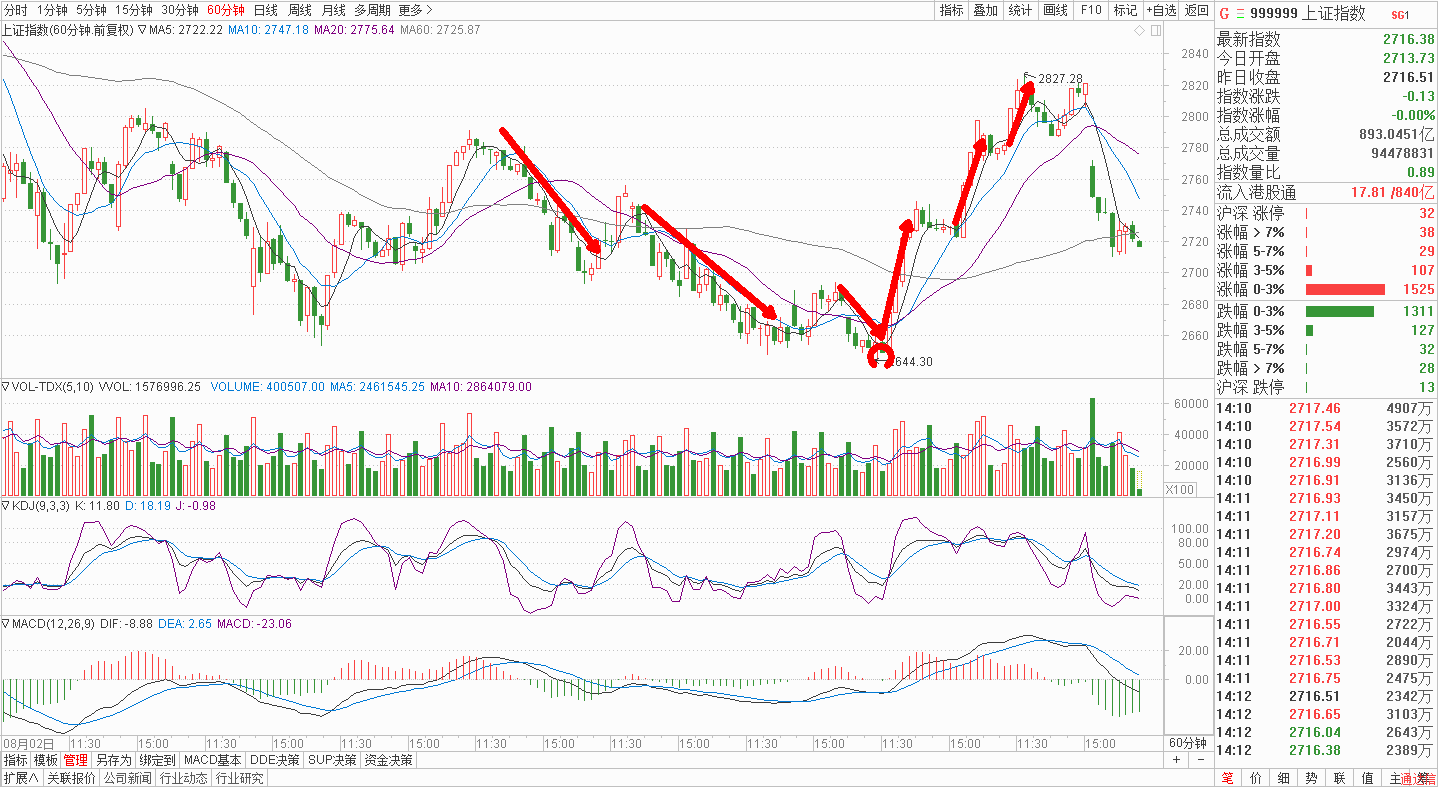The image size is (1438, 787).
Task: Select the red 管理 tab
Action: (x=75, y=760)
